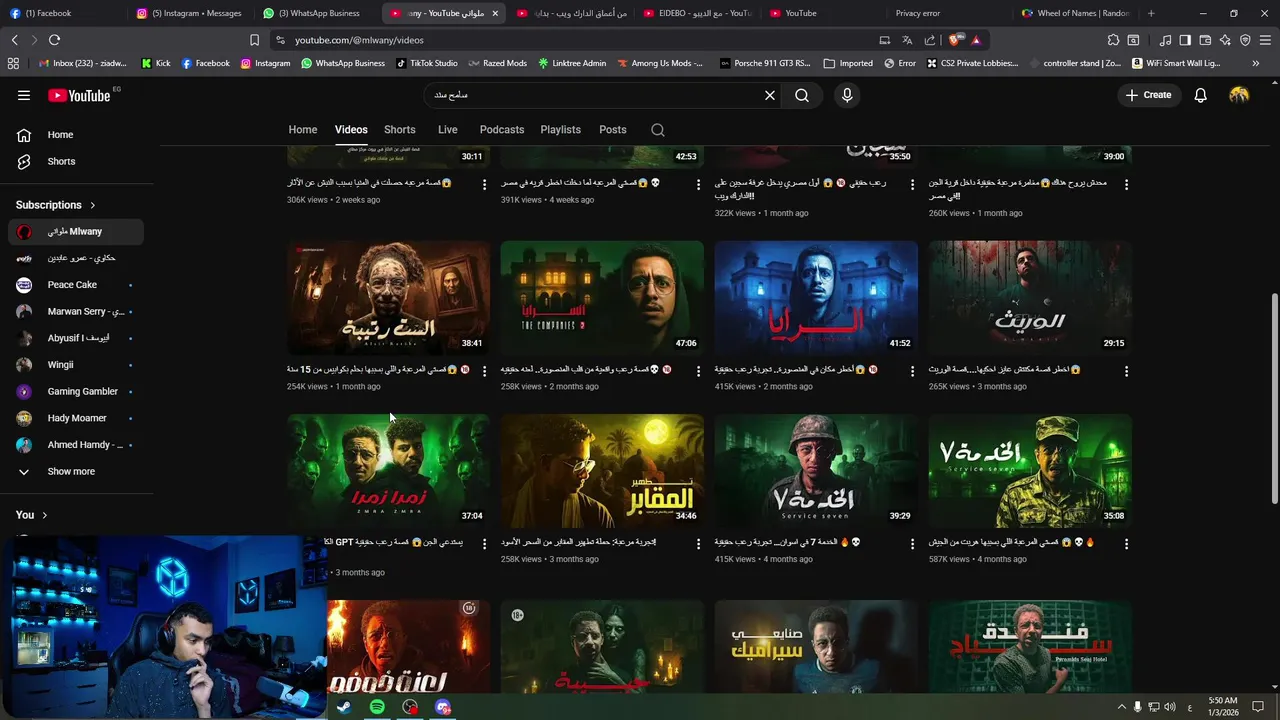Open Discord from the taskbar
The height and width of the screenshot is (720, 1280).
[443, 707]
